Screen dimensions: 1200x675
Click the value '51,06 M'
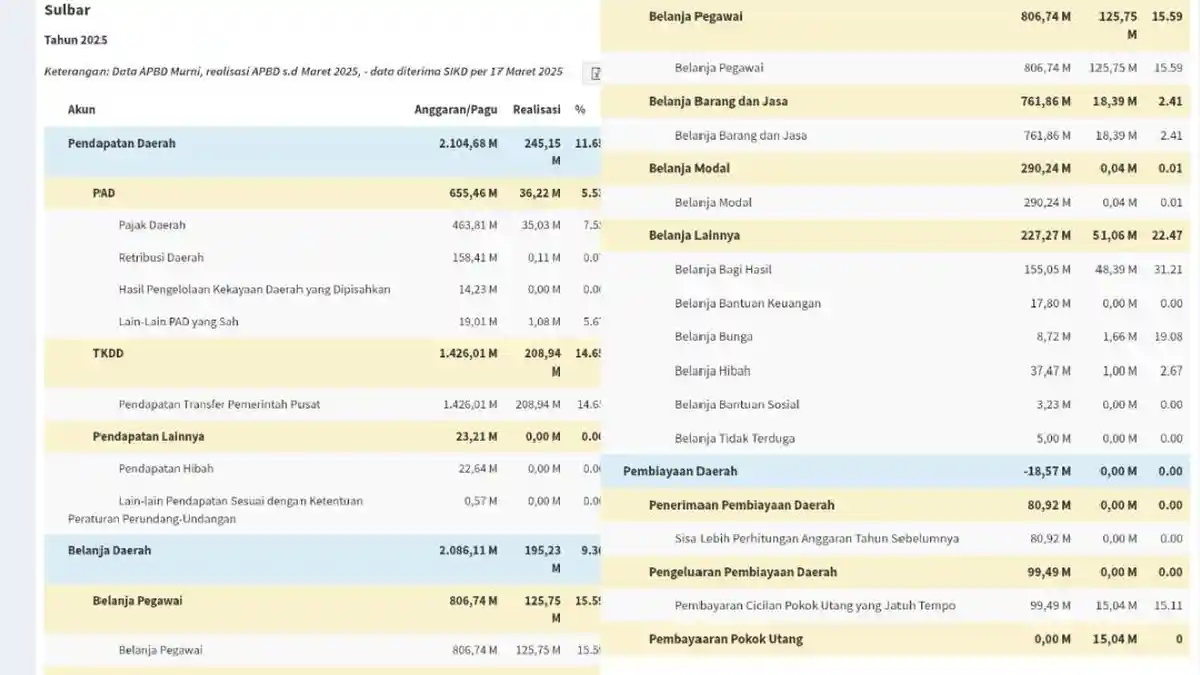(x=1115, y=236)
